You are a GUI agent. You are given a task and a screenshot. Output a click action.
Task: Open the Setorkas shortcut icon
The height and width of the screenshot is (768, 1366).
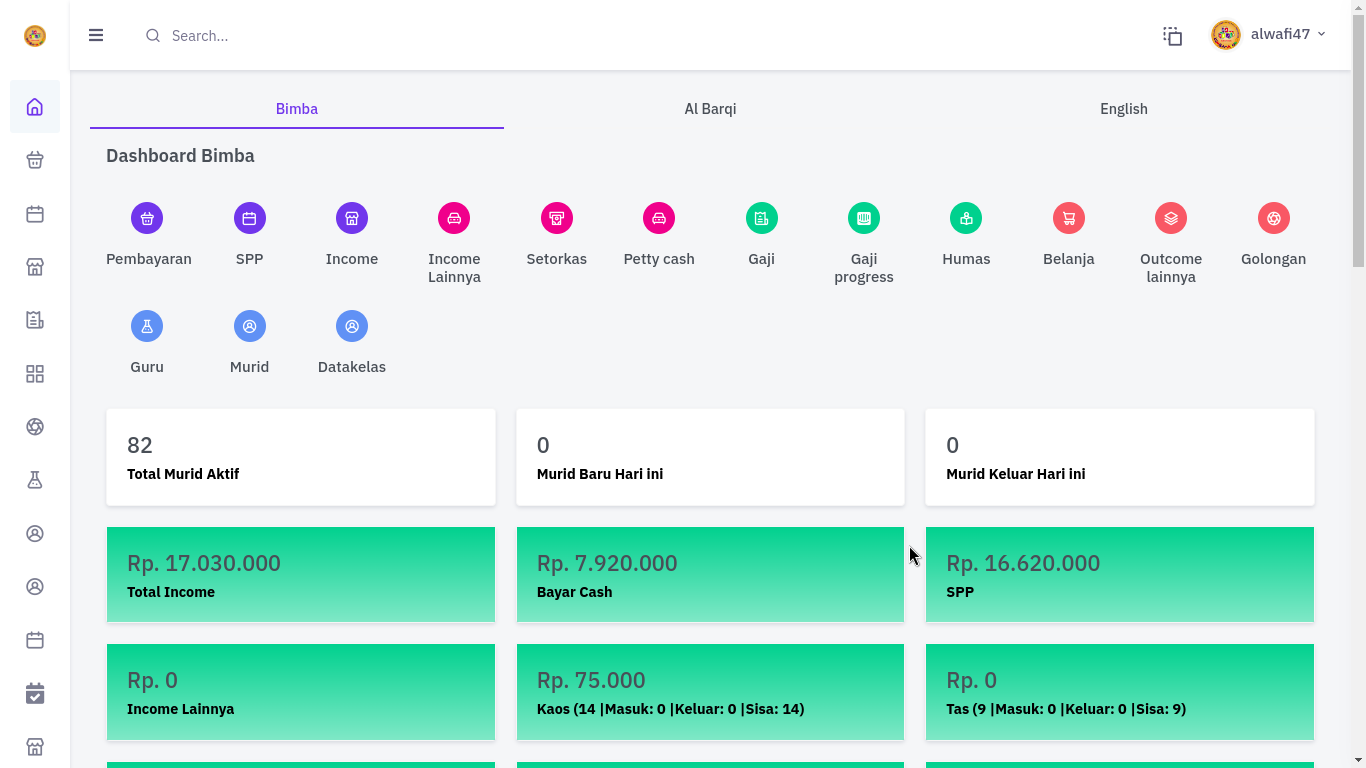pos(556,218)
